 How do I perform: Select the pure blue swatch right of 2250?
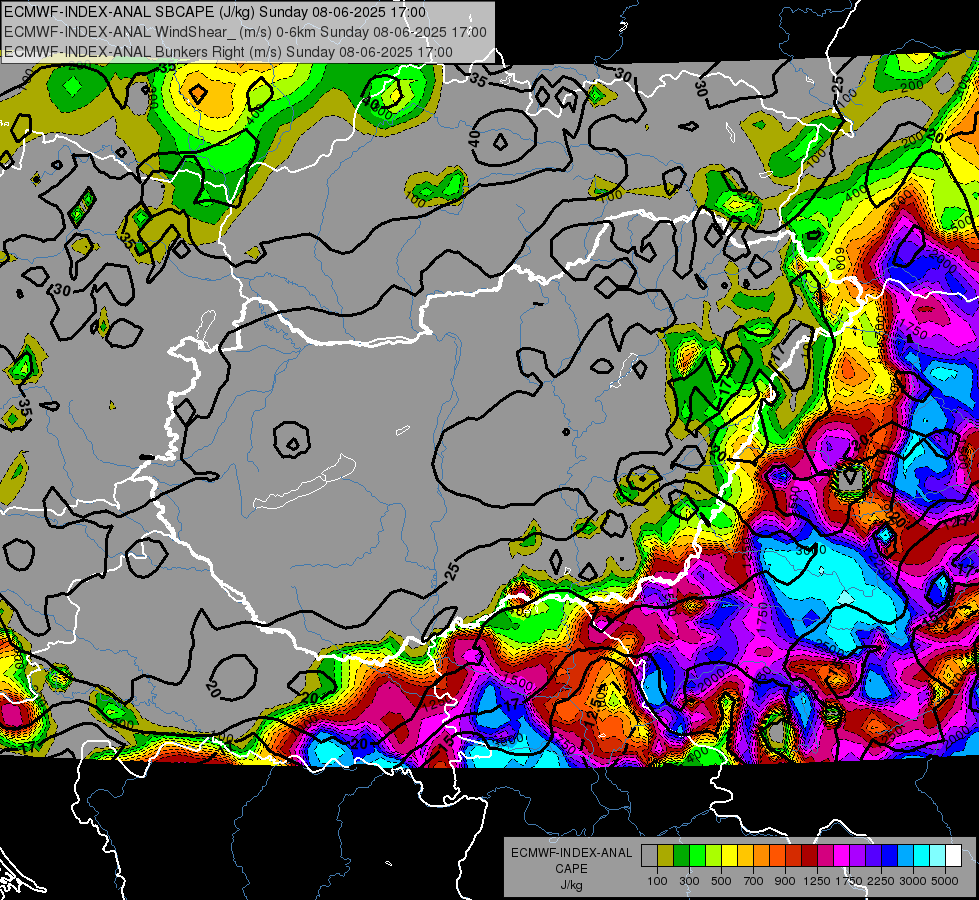click(x=890, y=856)
